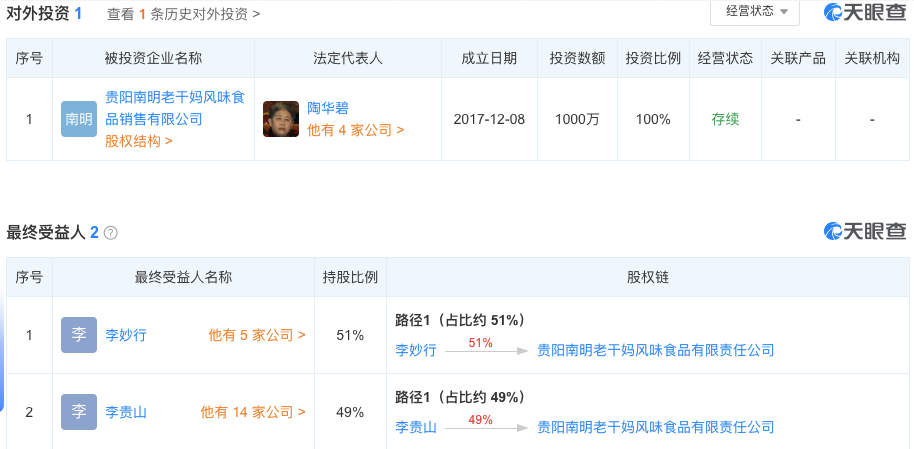
Task: View 陶华碧's 4 other companies
Action: (355, 130)
